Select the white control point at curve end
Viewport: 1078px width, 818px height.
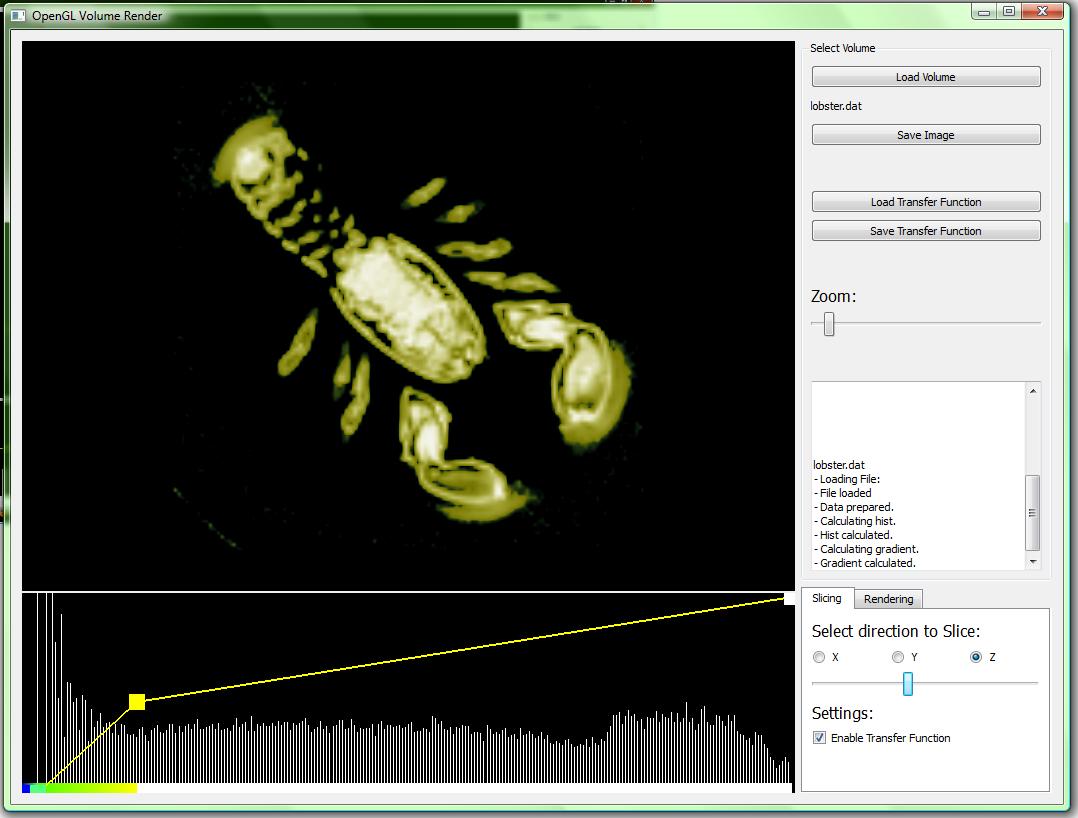click(x=789, y=598)
